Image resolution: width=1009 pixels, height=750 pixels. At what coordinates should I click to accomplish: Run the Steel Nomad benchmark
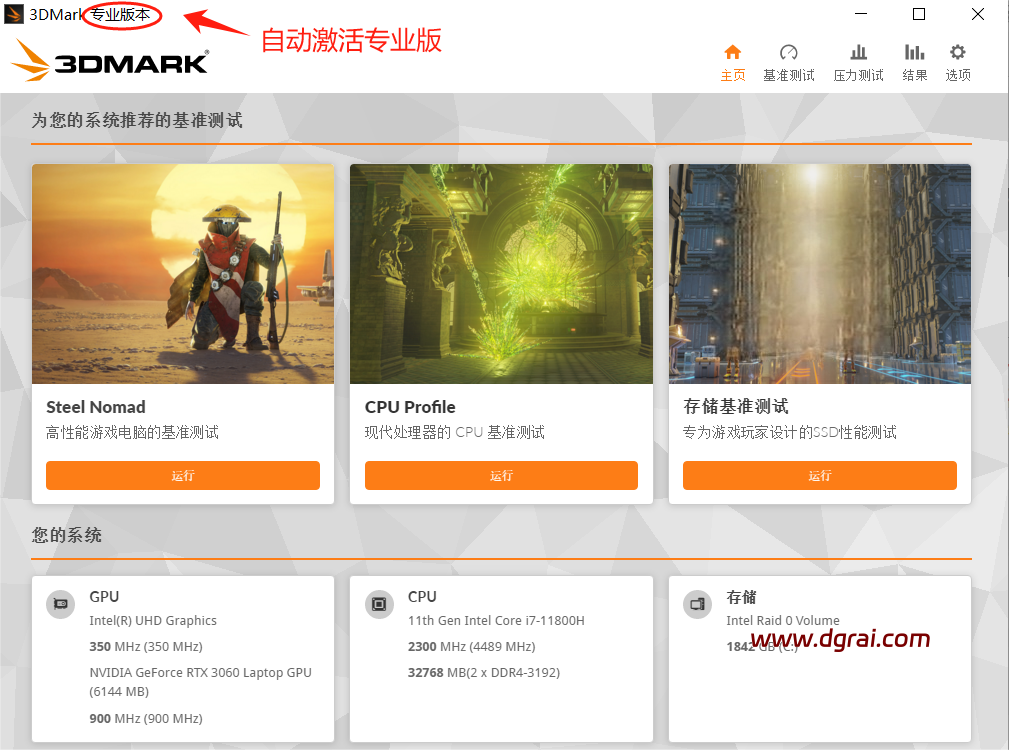183,475
